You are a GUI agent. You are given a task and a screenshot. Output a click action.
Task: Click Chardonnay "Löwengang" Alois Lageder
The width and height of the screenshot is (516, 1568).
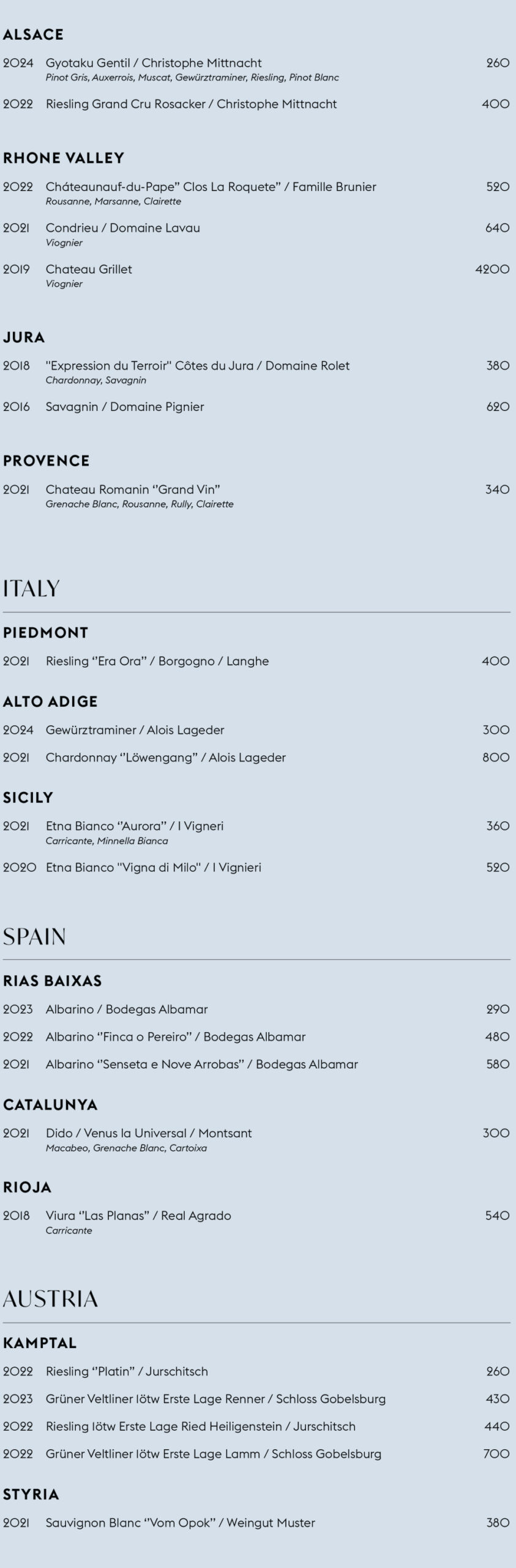[x=165, y=757]
